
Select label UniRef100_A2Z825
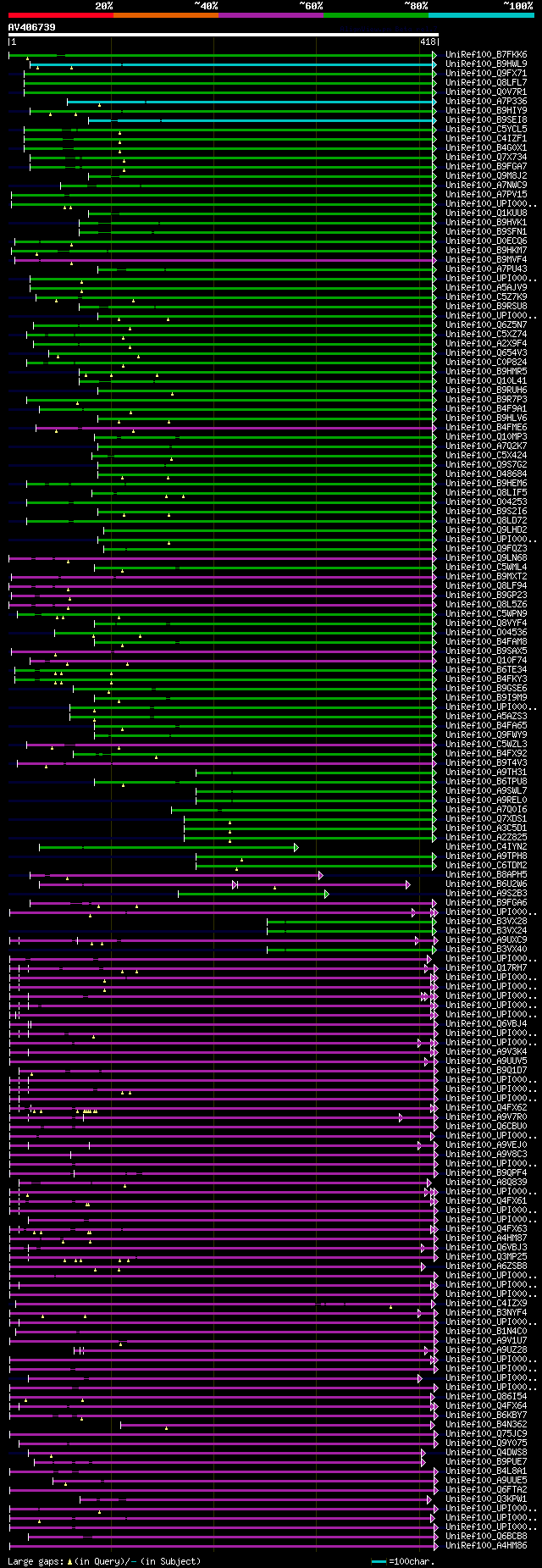(x=486, y=837)
